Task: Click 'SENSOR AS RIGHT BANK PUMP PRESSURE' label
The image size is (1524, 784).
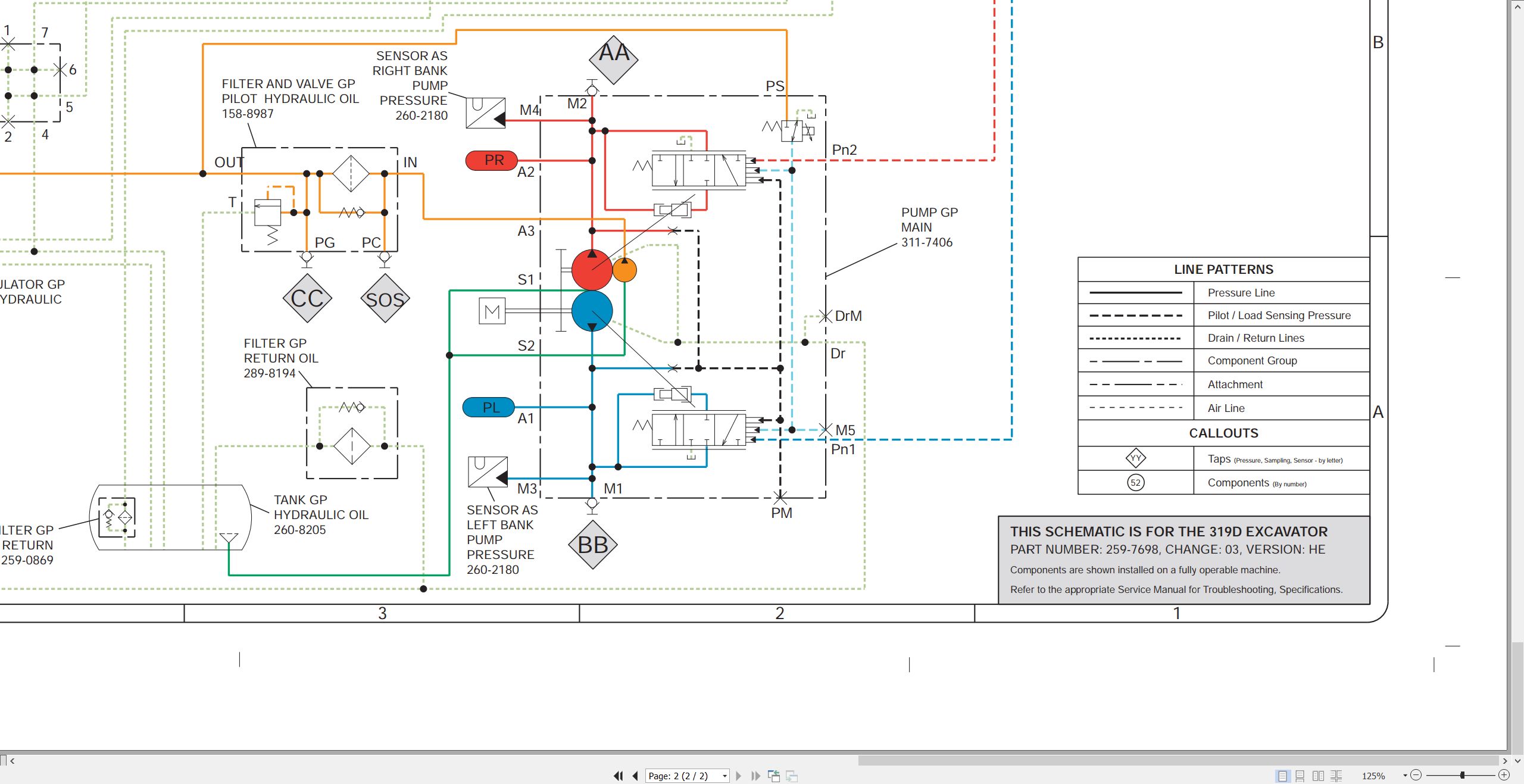Action: pyautogui.click(x=410, y=86)
